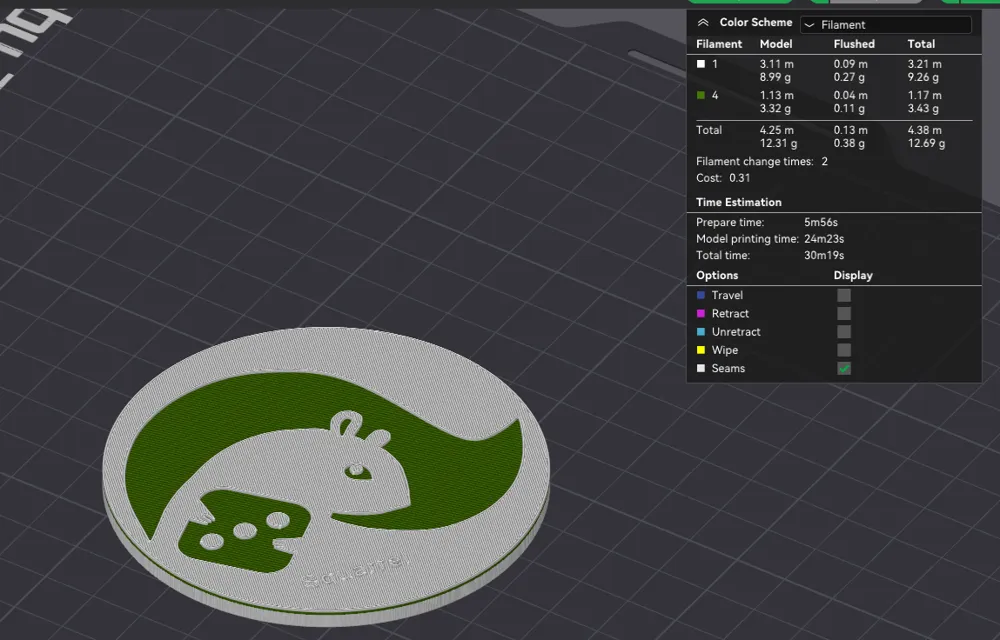Enable the Wipe display checkbox
Screen dimensions: 1000x640
tap(844, 350)
